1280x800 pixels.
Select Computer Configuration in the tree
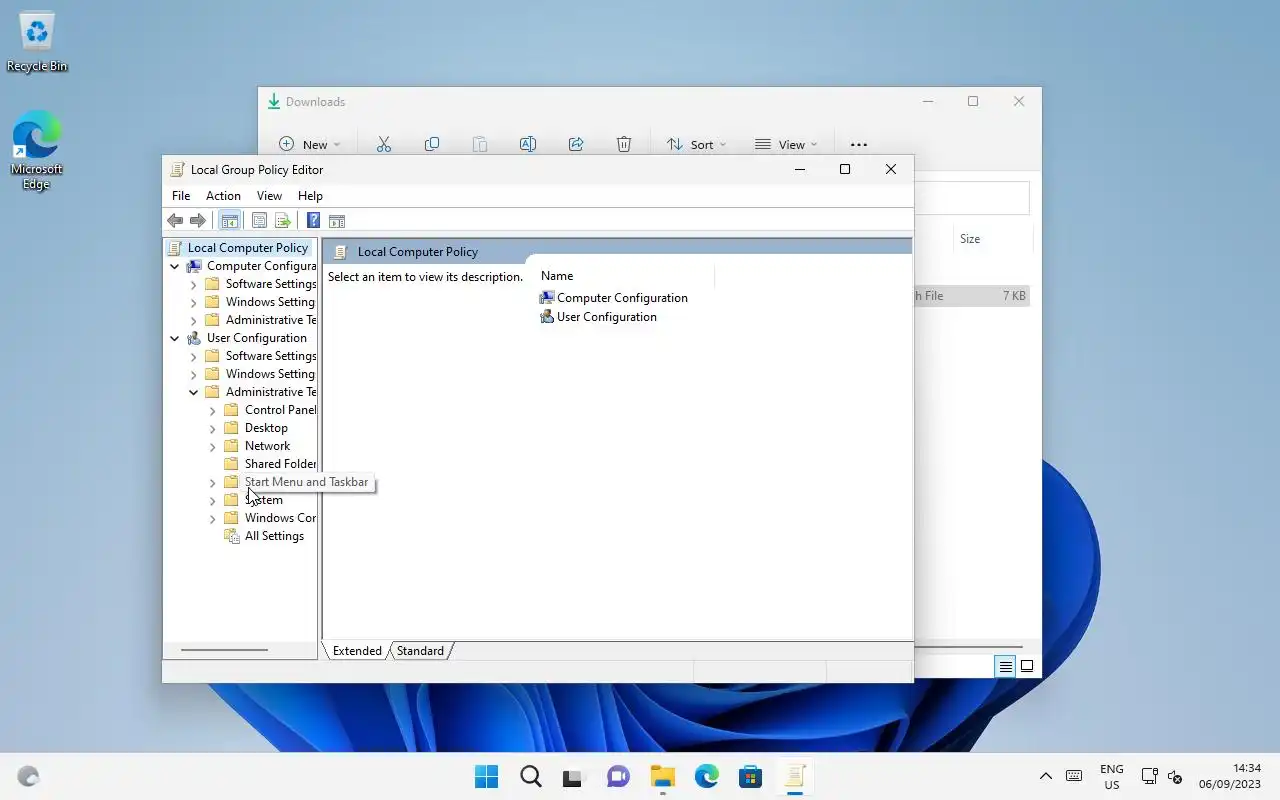(x=261, y=266)
